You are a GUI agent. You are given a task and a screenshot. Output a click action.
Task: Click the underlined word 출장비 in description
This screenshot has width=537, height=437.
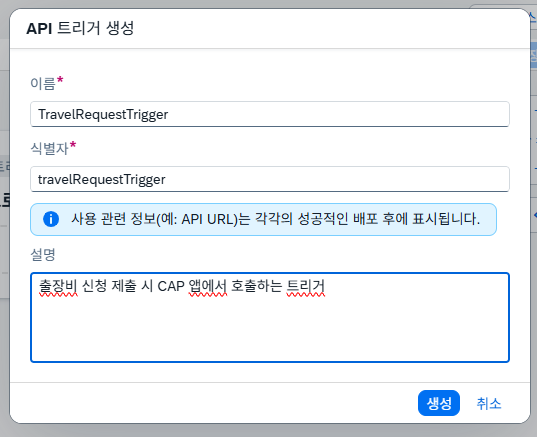click(59, 286)
